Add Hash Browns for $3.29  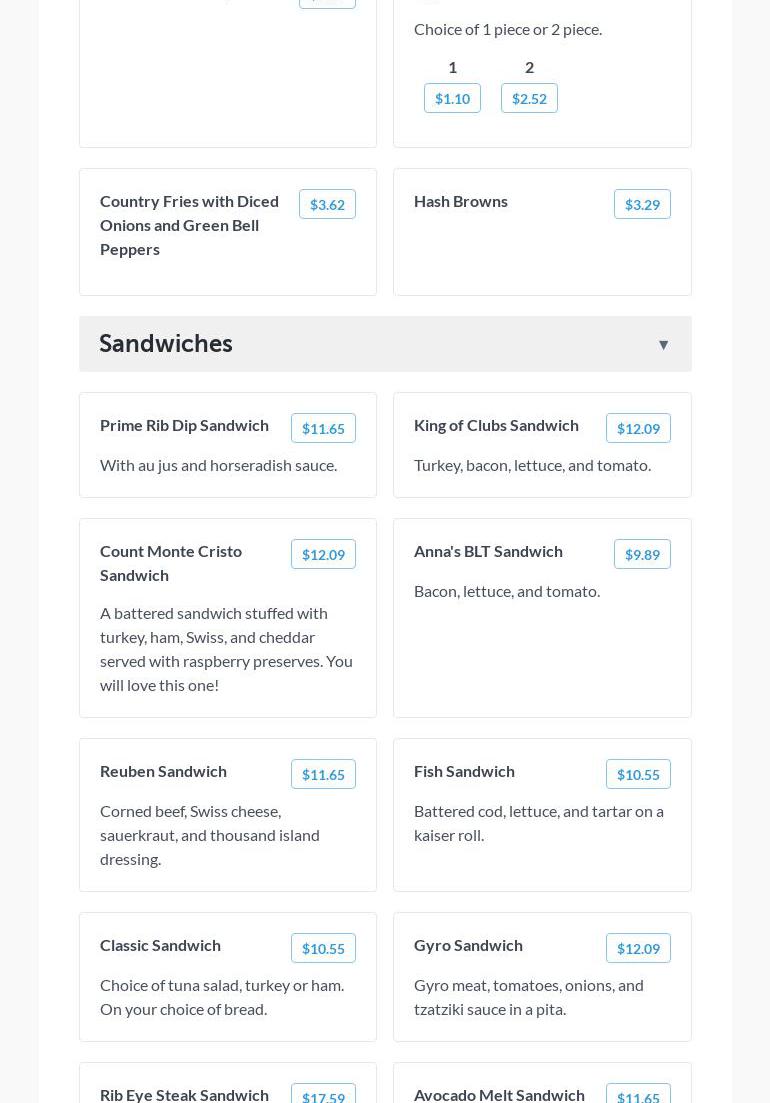(x=642, y=204)
